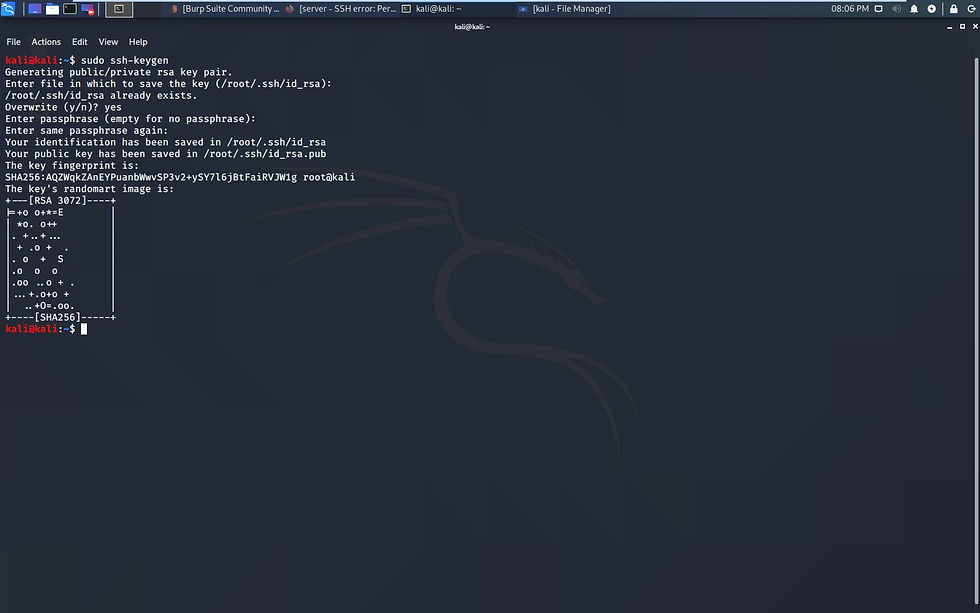The image size is (980, 613).
Task: Click the display icon with the red badge
Action: (x=88, y=9)
